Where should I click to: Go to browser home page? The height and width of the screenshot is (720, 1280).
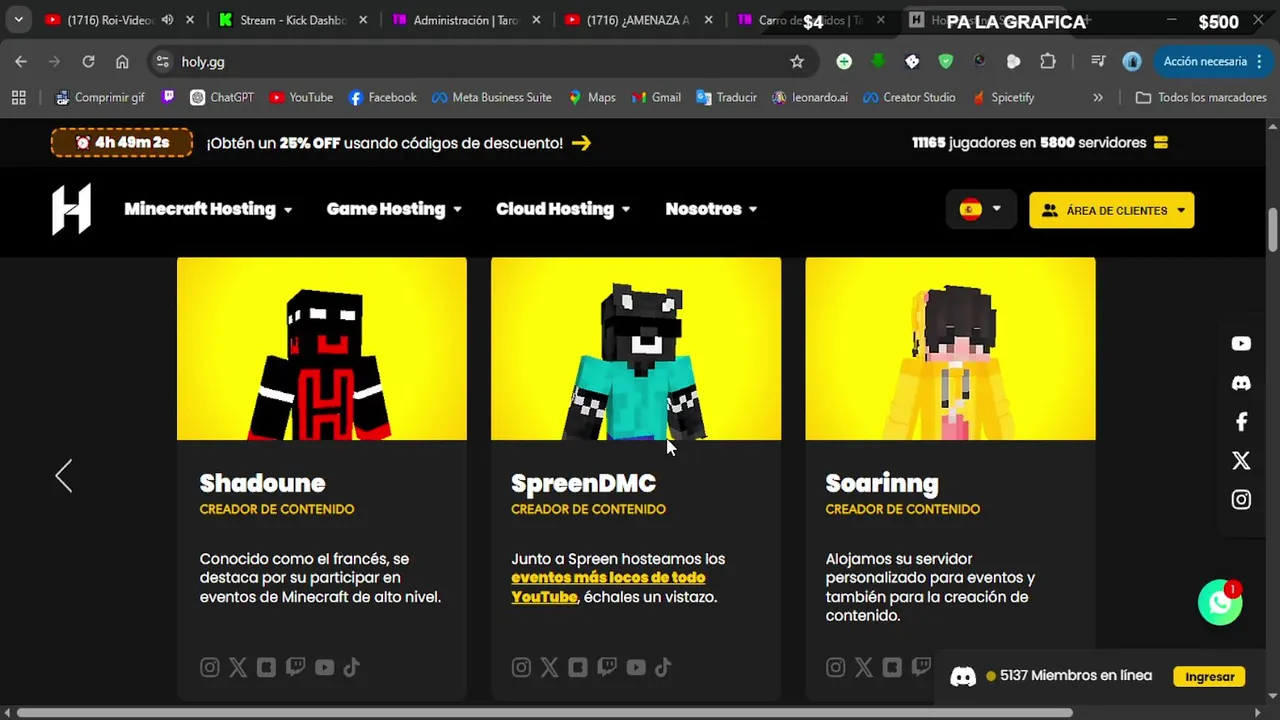122,62
